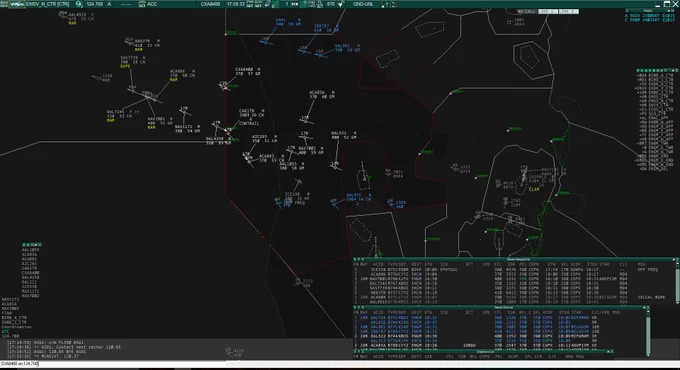Click the DAL522 row in Sector Exit List
Screen dimensions: 680x370
(499, 336)
